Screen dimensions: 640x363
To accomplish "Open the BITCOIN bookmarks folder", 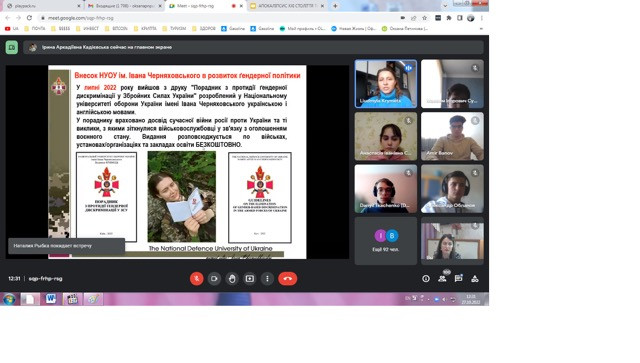I will pyautogui.click(x=116, y=29).
